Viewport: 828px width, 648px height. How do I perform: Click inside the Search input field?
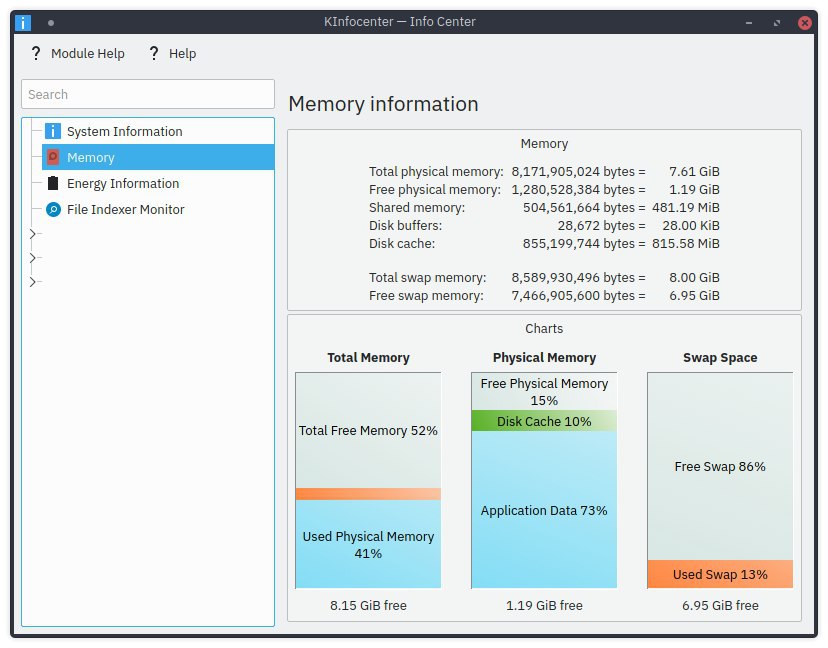pos(148,94)
